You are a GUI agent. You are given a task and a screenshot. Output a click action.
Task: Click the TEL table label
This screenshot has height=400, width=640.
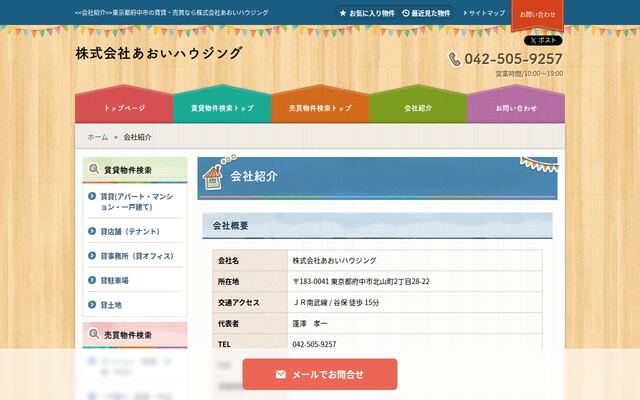[x=224, y=344]
